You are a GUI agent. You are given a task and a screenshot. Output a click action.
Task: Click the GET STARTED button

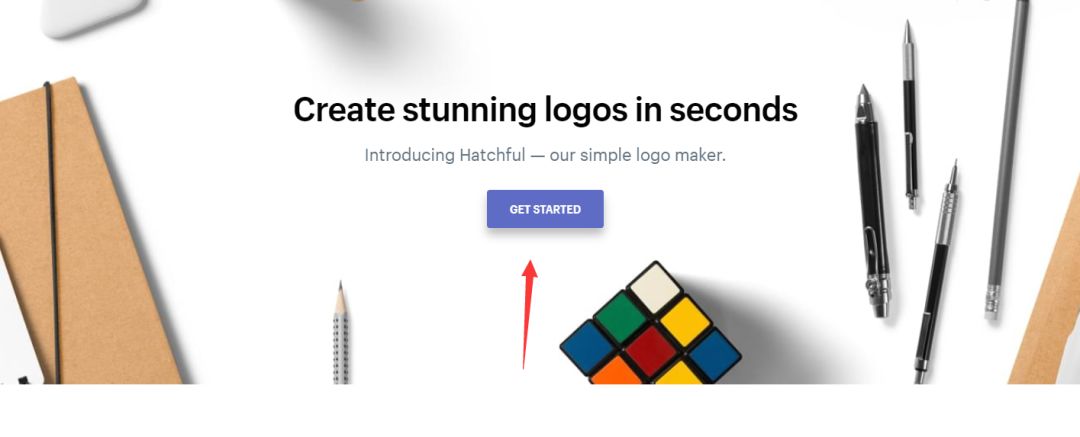click(545, 209)
